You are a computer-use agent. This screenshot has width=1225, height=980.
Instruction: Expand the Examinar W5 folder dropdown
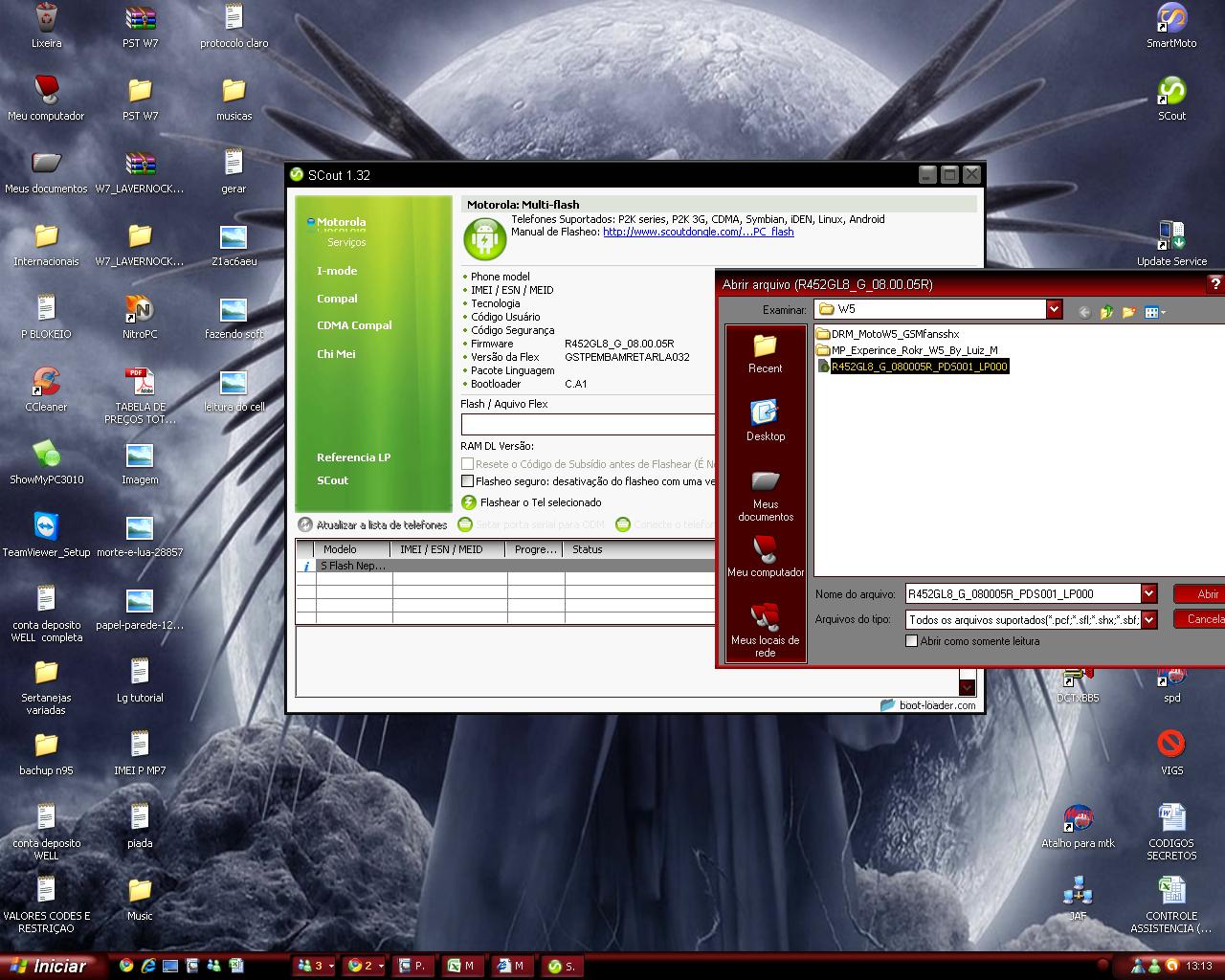[x=1054, y=309]
